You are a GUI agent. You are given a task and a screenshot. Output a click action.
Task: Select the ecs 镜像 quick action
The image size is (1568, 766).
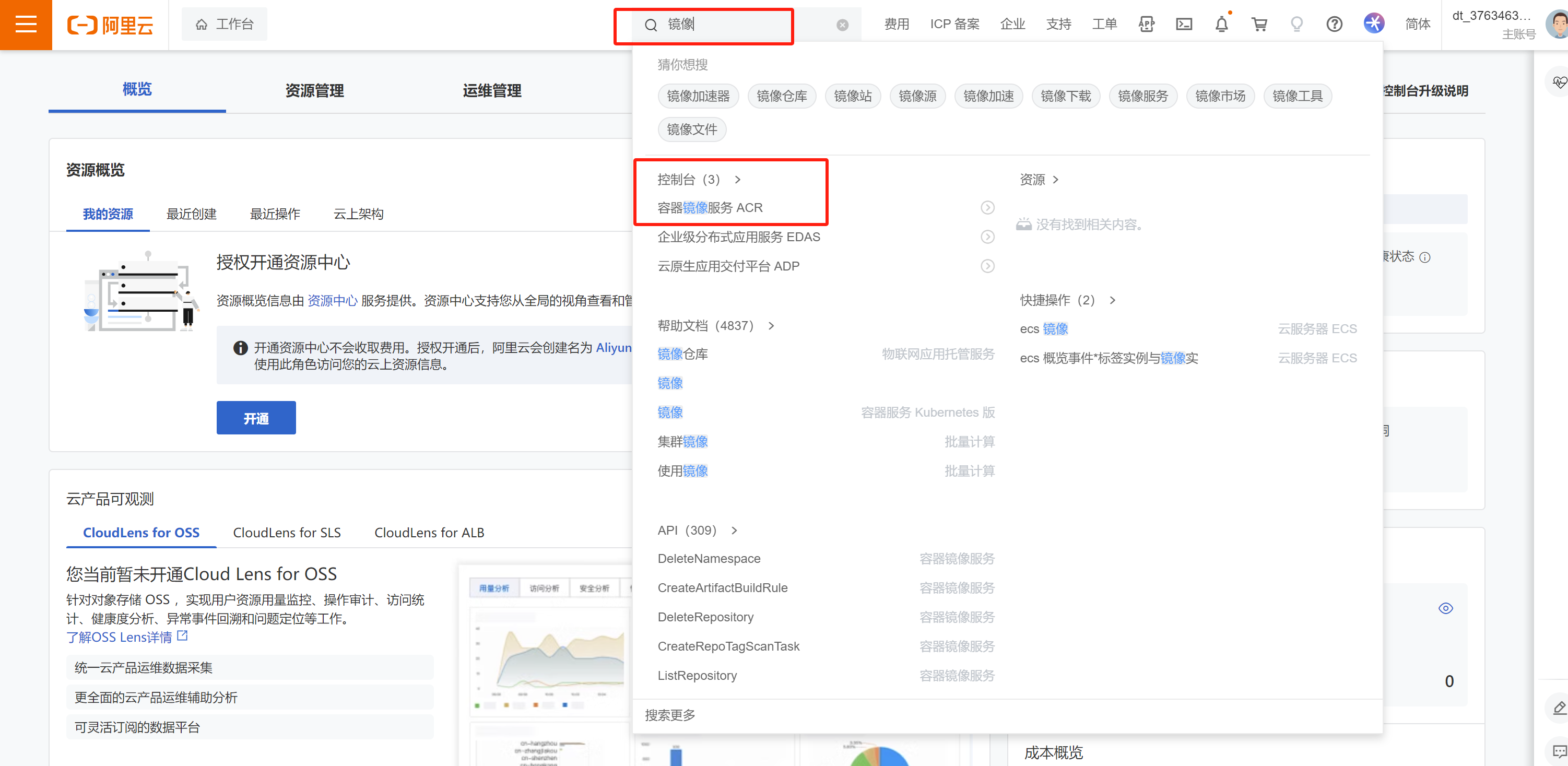pyautogui.click(x=1044, y=329)
